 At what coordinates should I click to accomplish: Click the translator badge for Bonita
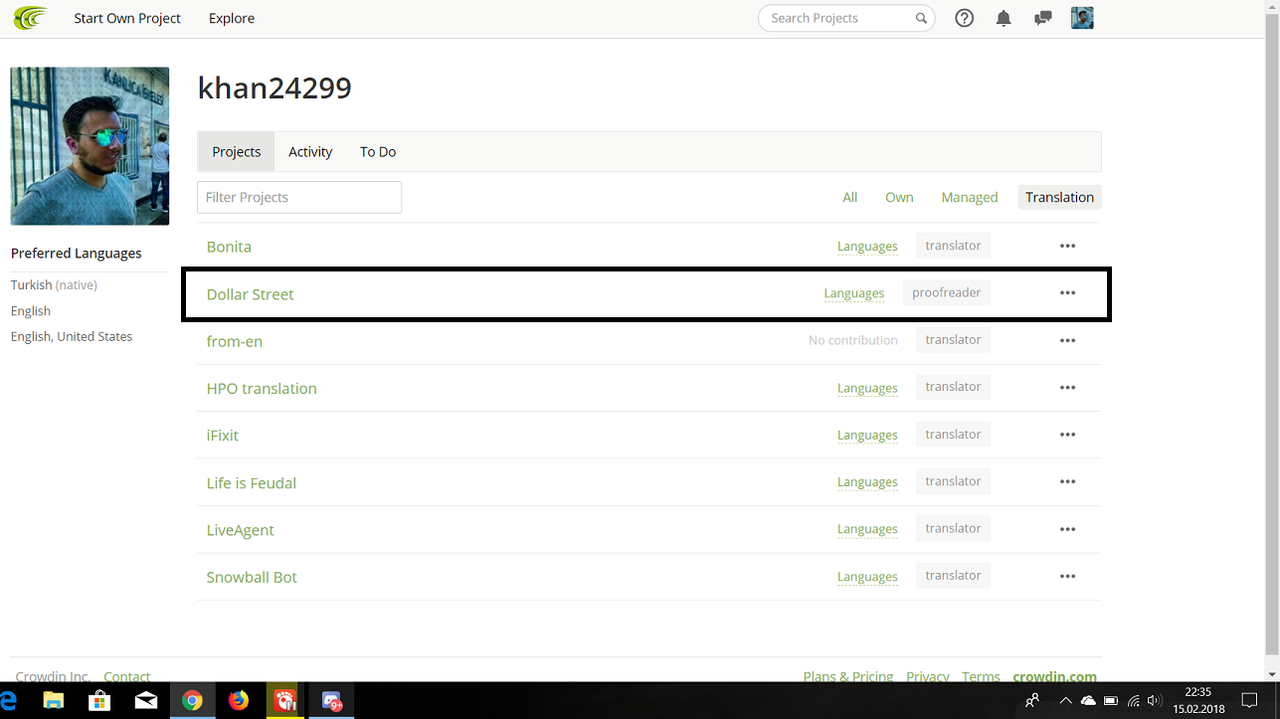click(x=953, y=245)
